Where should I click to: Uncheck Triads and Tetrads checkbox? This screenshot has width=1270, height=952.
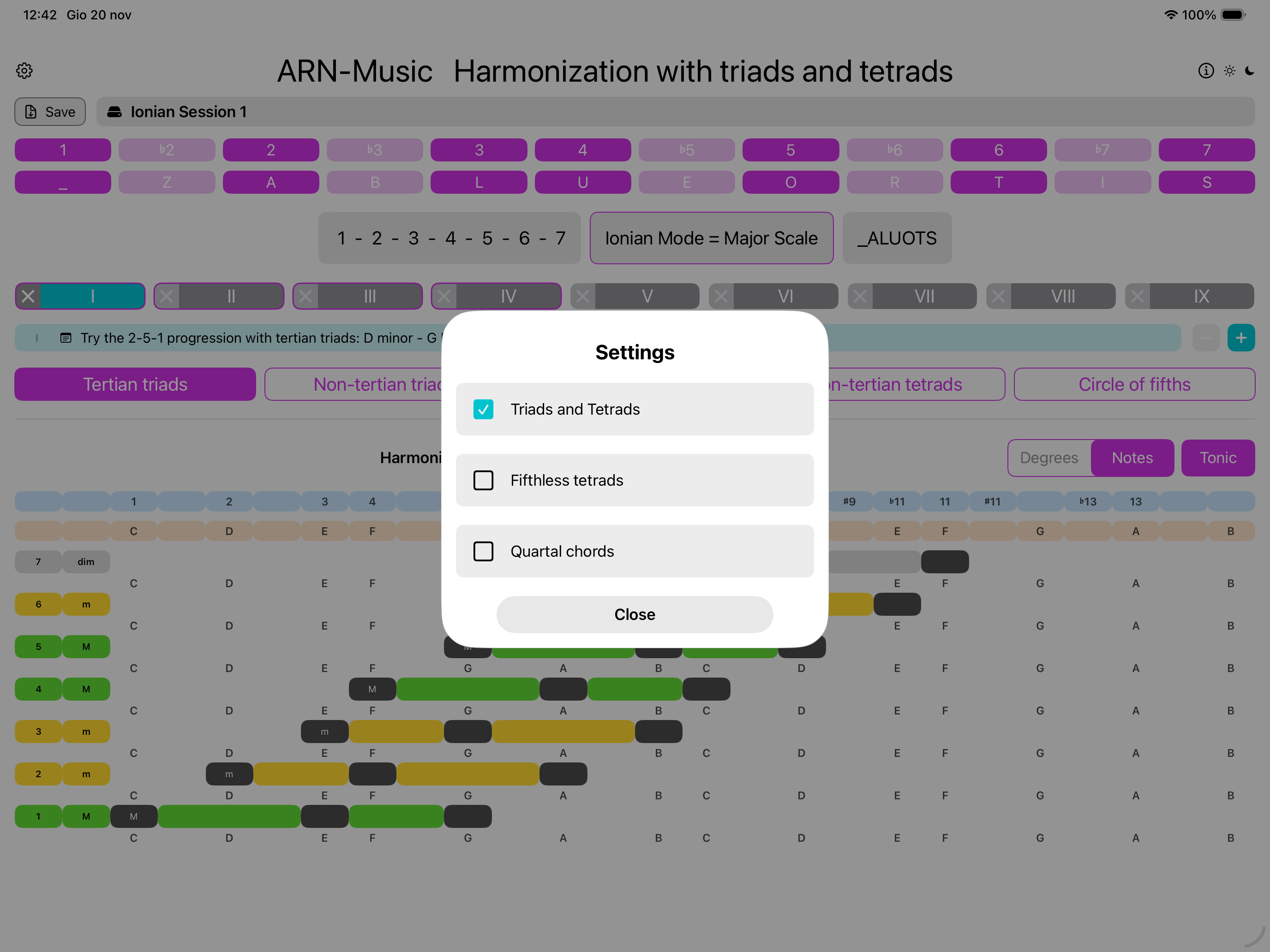tap(484, 409)
